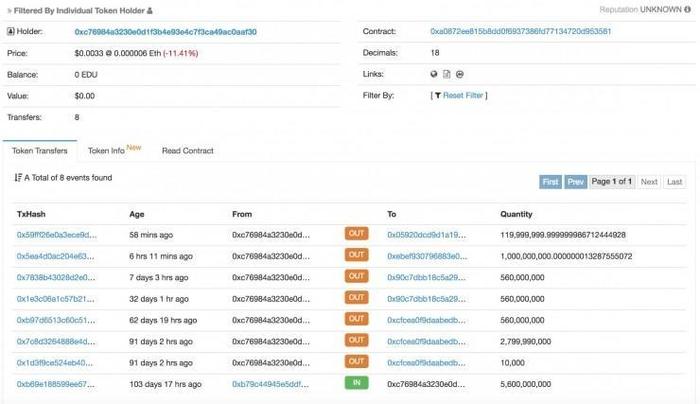
Task: Click the holder profile icon beside Filtered title
Action: tap(150, 11)
